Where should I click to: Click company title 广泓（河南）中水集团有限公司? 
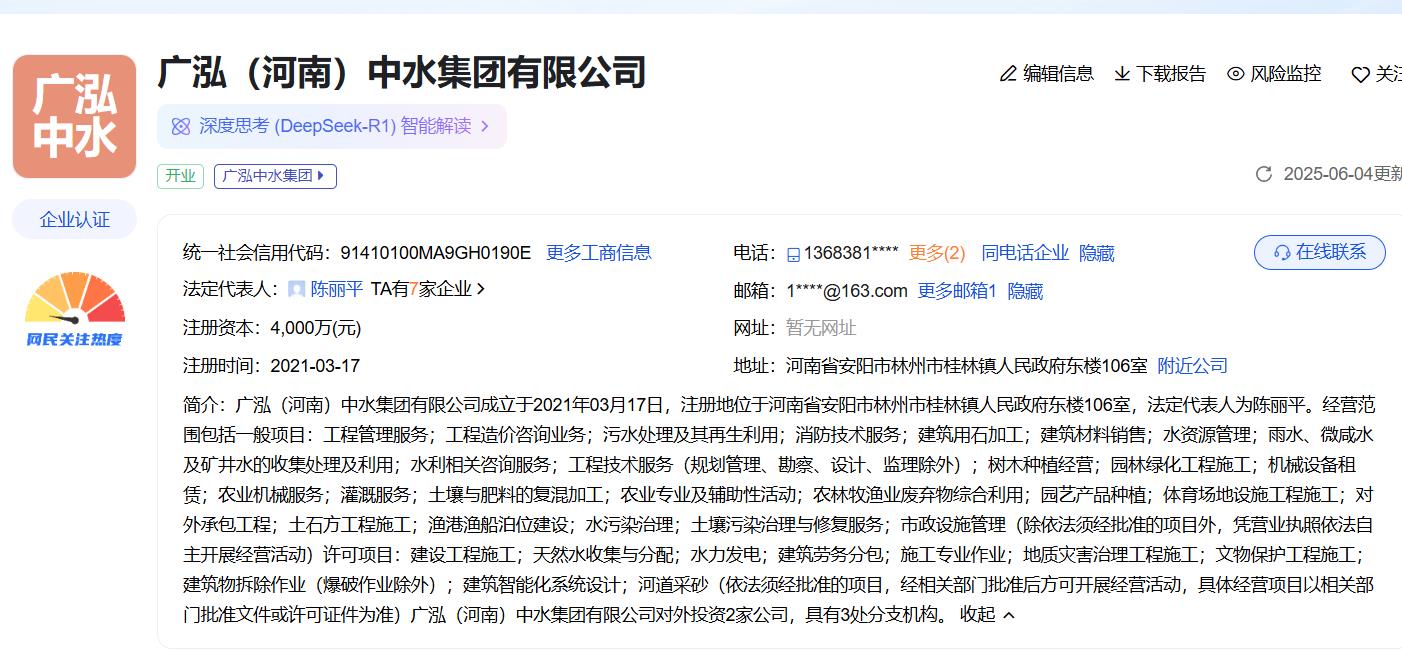402,73
